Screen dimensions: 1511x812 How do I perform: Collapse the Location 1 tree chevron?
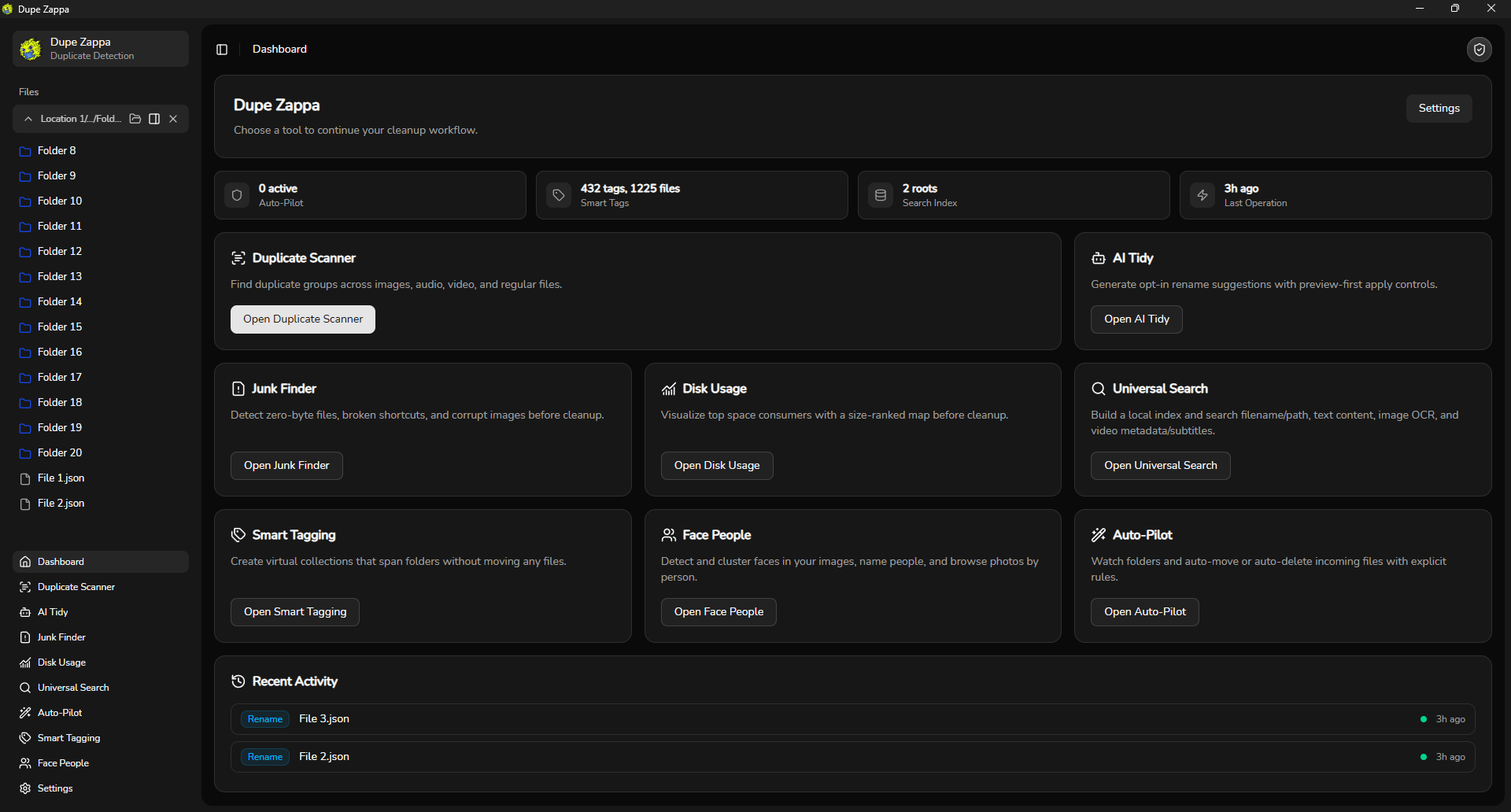click(28, 119)
